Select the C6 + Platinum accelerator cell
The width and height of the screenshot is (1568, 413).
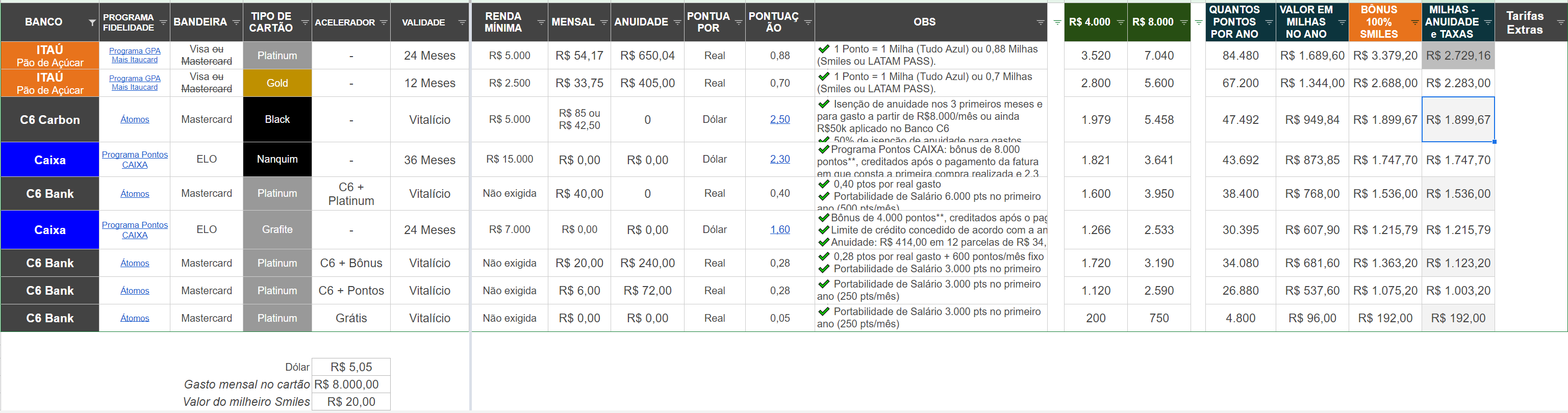(x=351, y=193)
